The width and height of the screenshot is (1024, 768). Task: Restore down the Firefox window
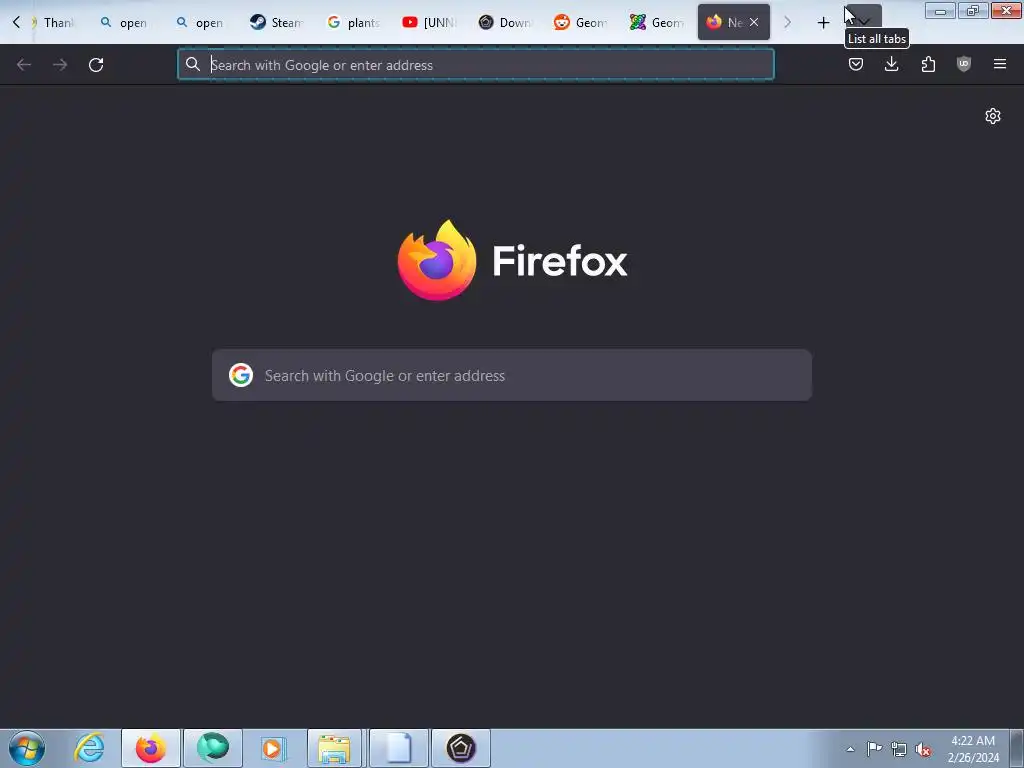(973, 10)
